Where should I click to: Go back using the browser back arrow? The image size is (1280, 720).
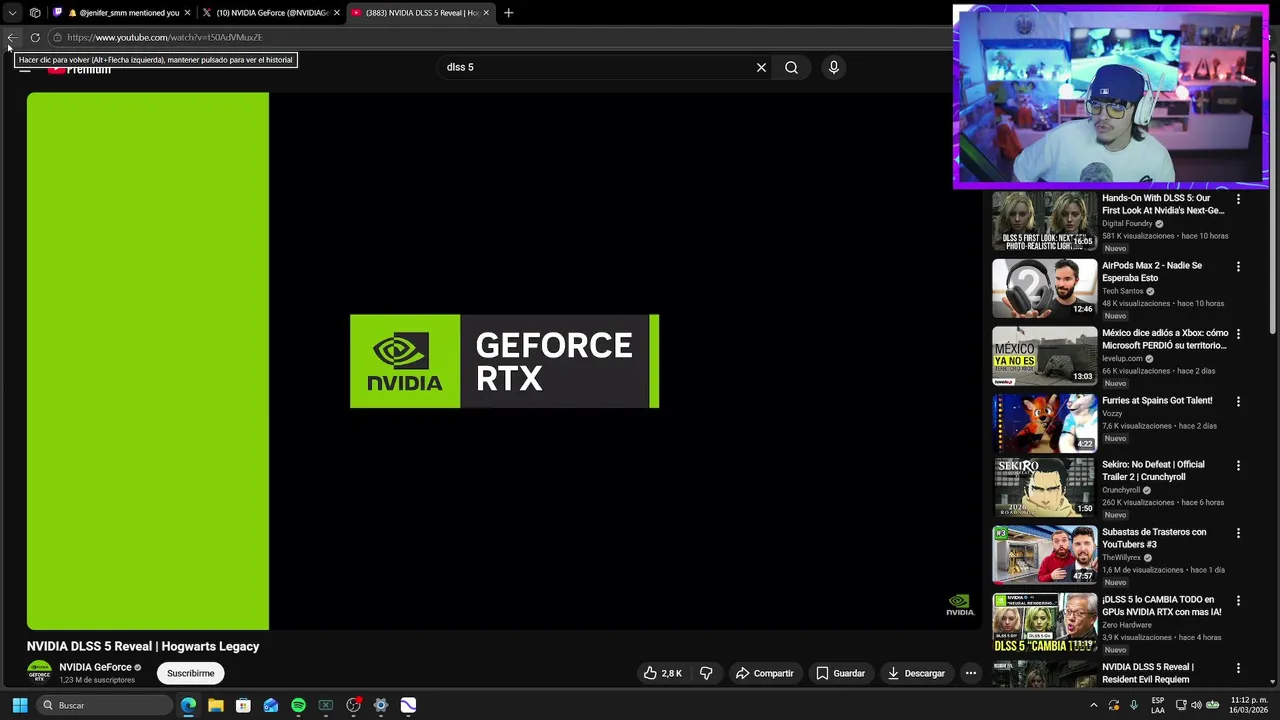(12, 37)
